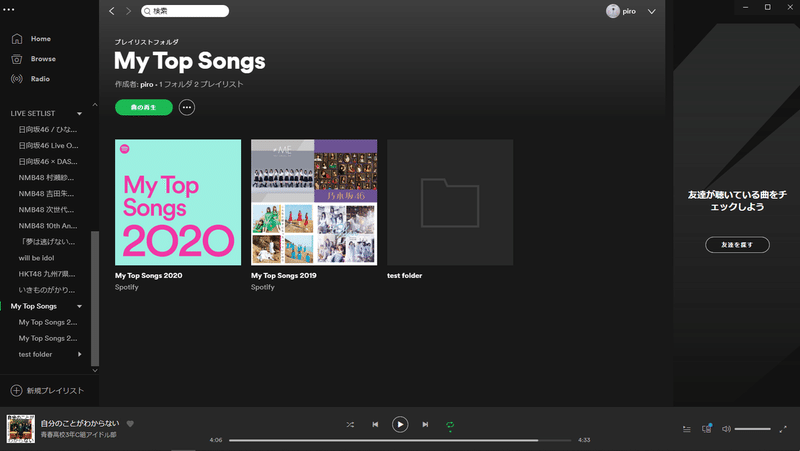Collapse the LIVE SETLIST folder arrow
The width and height of the screenshot is (800, 451).
(80, 113)
